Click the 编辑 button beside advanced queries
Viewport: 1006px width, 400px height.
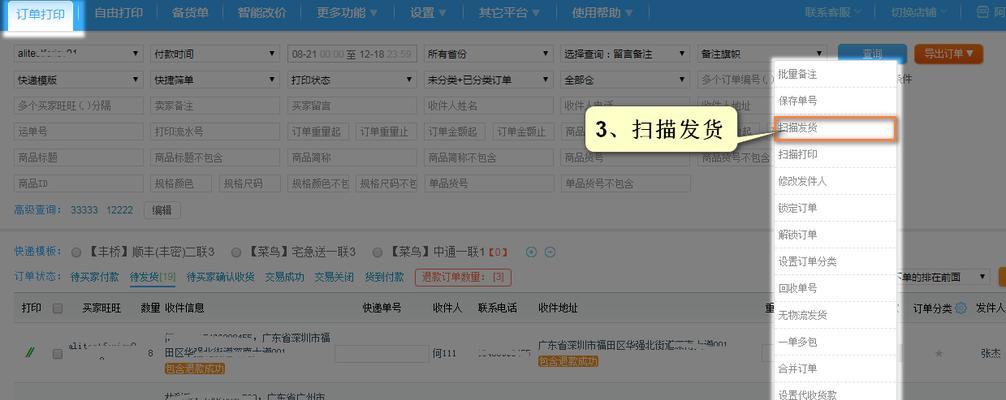coord(162,210)
